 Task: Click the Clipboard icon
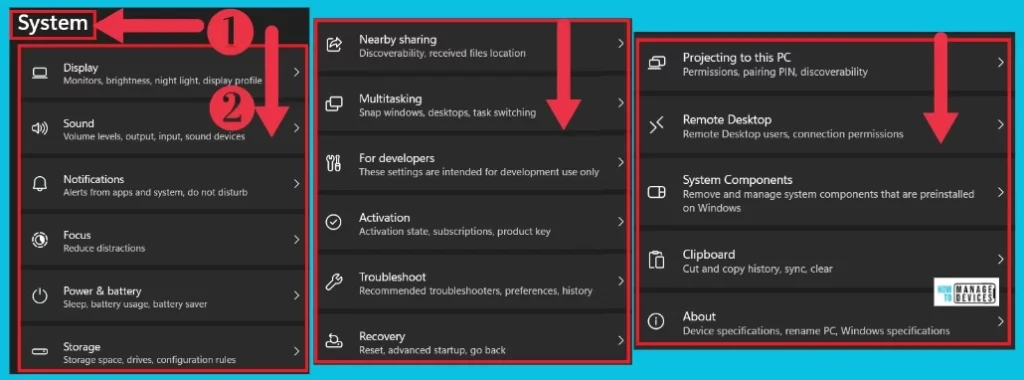coord(656,260)
